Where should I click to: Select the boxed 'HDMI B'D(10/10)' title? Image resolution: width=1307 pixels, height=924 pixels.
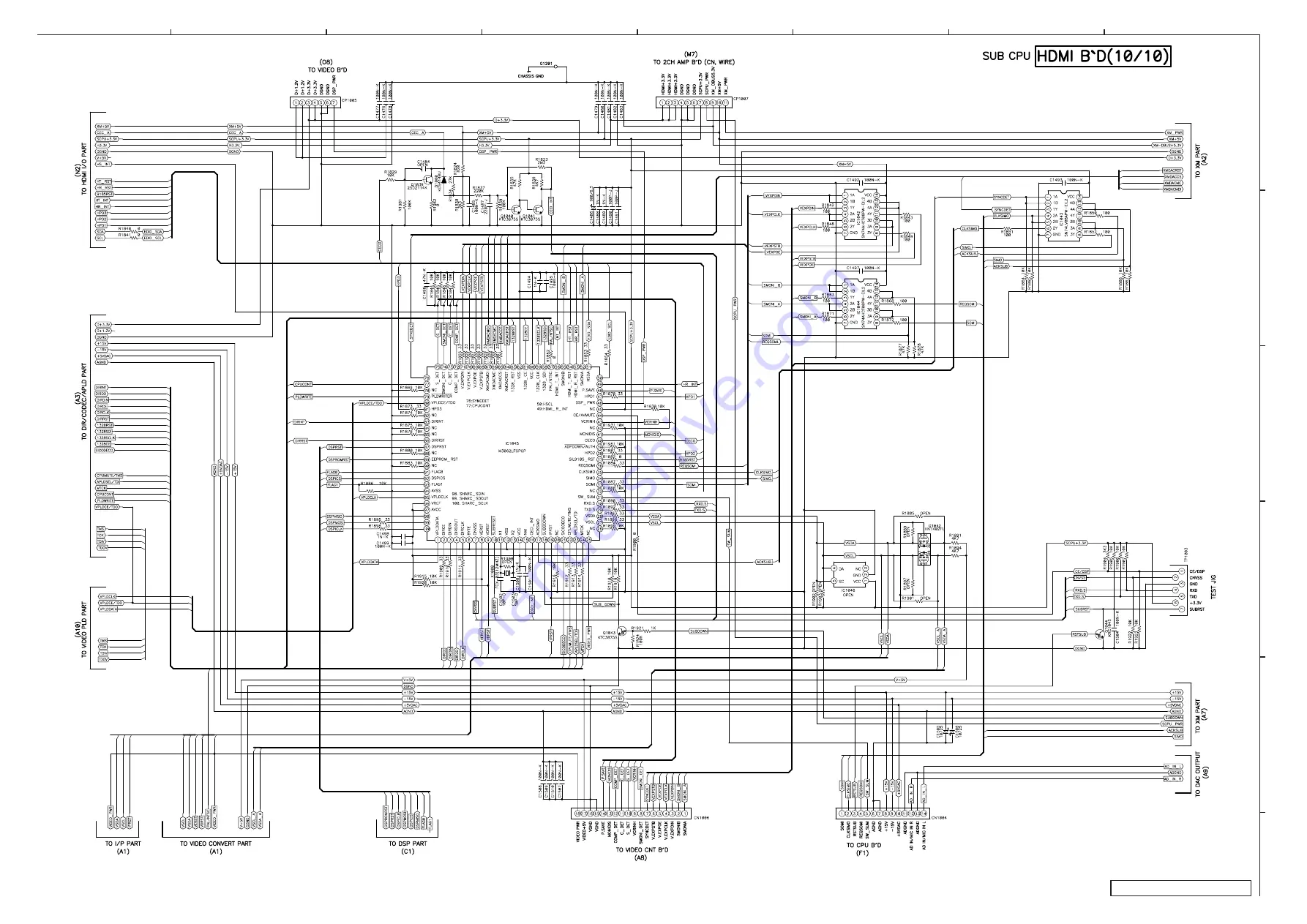tap(1103, 56)
